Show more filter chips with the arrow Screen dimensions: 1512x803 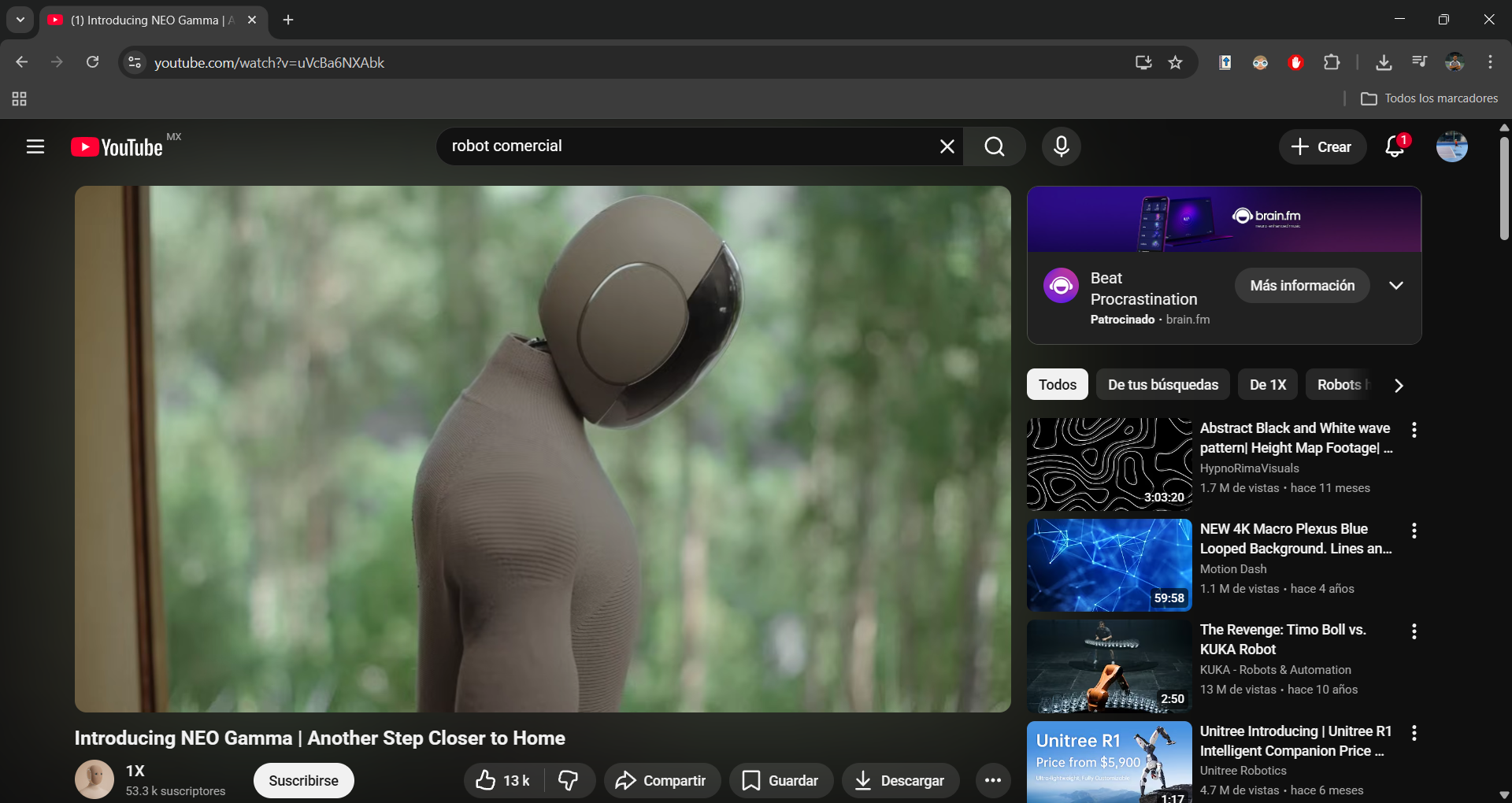click(x=1399, y=385)
